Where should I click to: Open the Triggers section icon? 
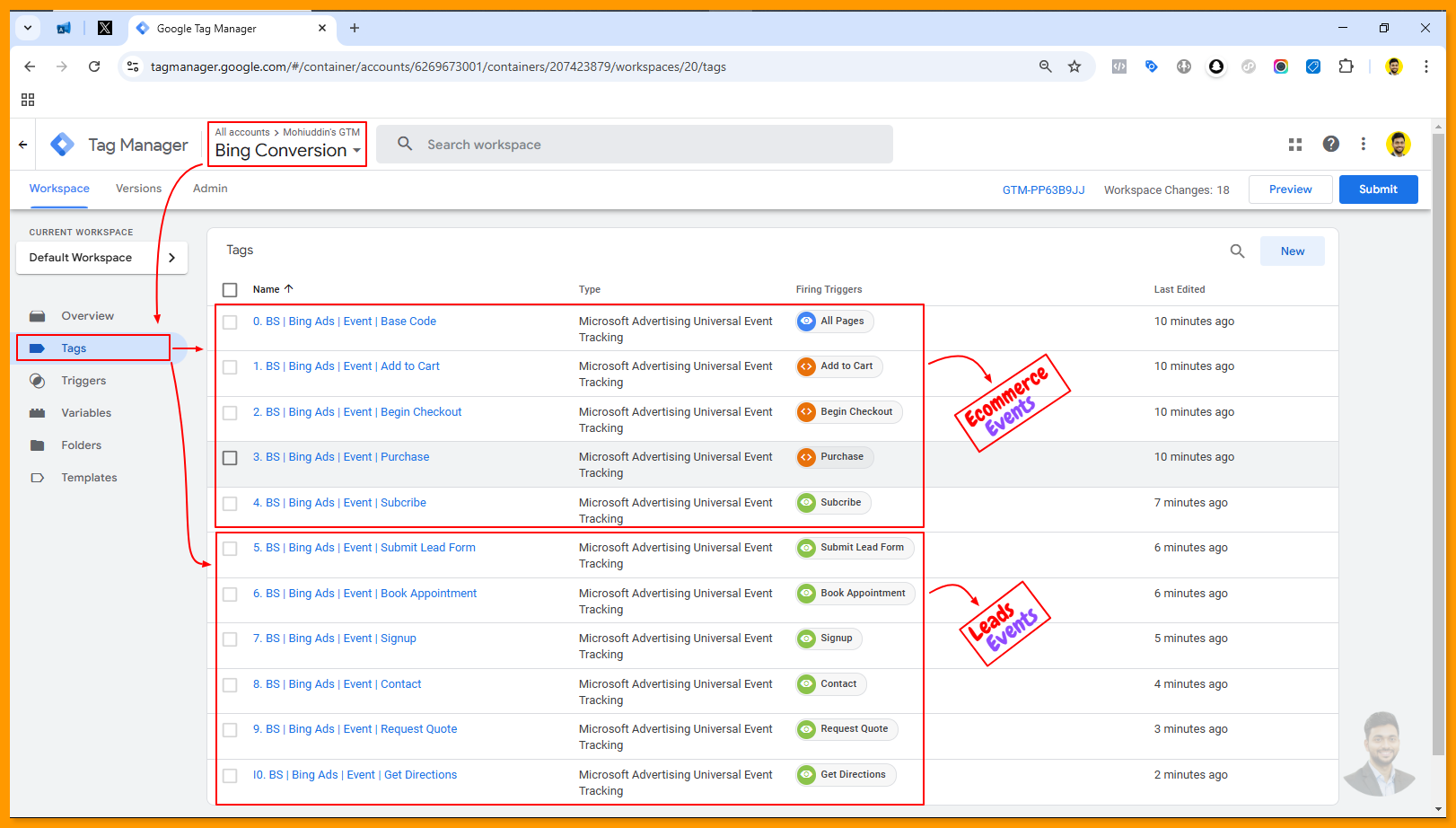pyautogui.click(x=38, y=380)
